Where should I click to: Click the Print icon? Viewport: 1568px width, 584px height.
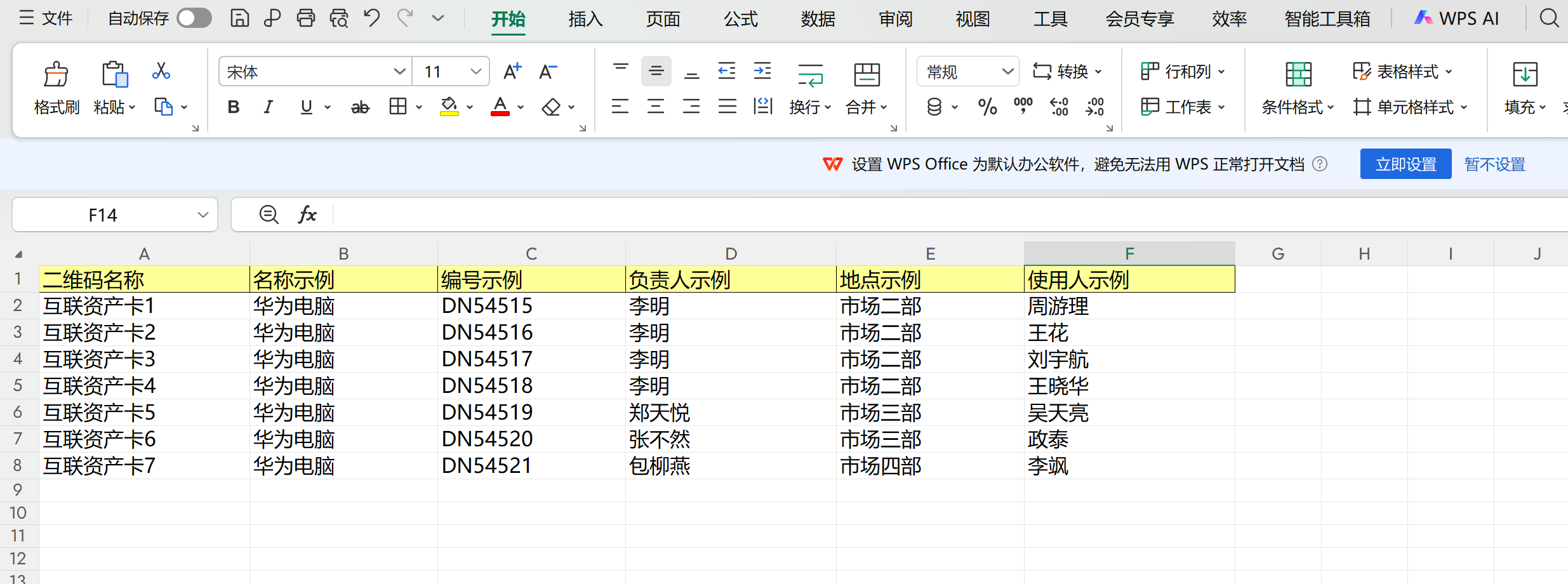click(306, 18)
